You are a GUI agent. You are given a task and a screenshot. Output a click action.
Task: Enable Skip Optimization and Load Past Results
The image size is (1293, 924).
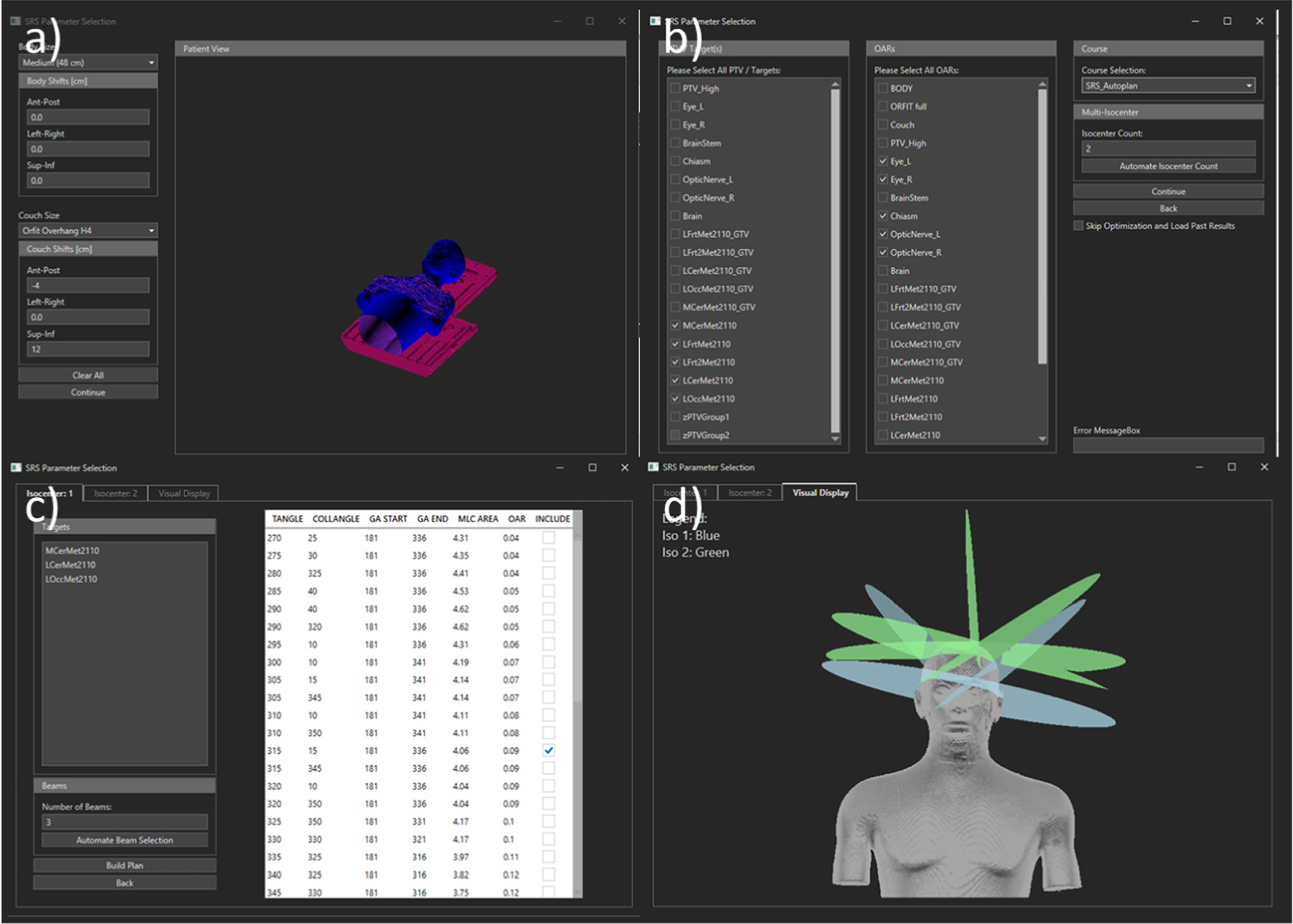1079,225
